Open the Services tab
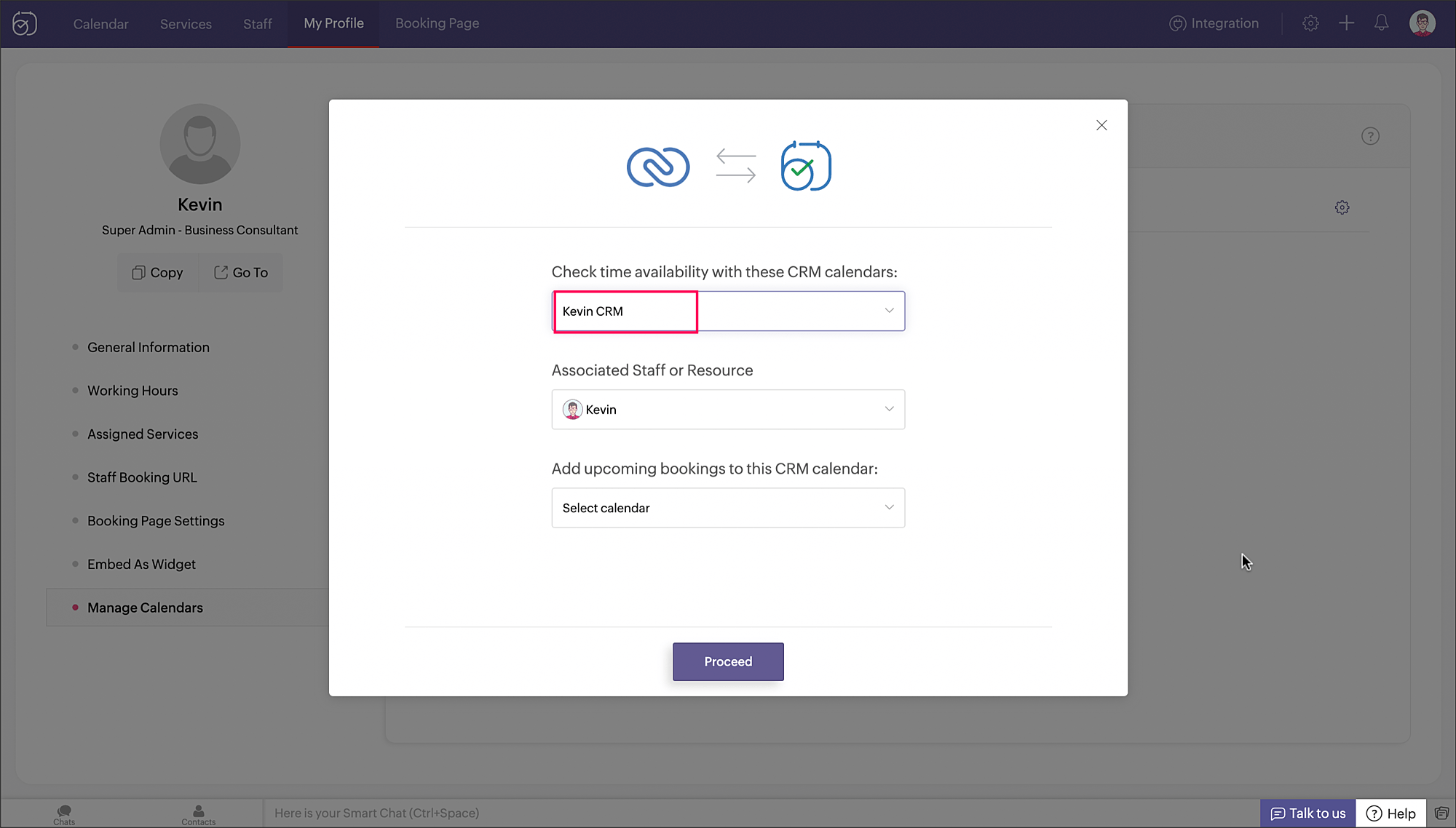The width and height of the screenshot is (1456, 828). 186,23
